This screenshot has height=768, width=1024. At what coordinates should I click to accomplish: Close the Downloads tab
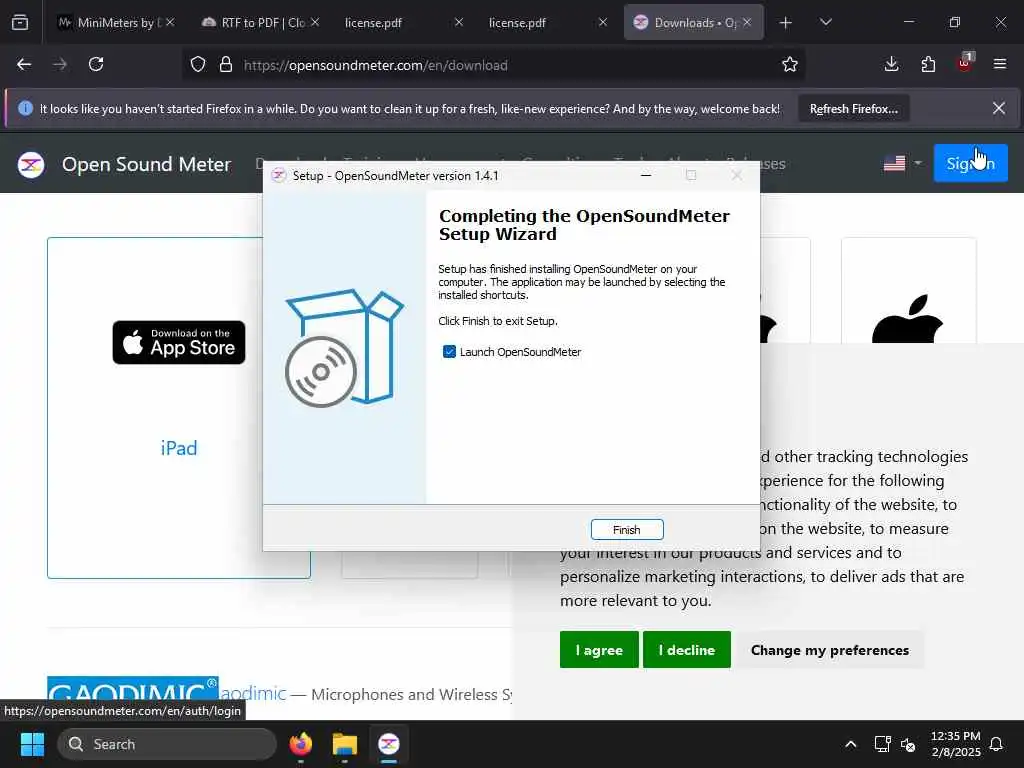coord(747,22)
